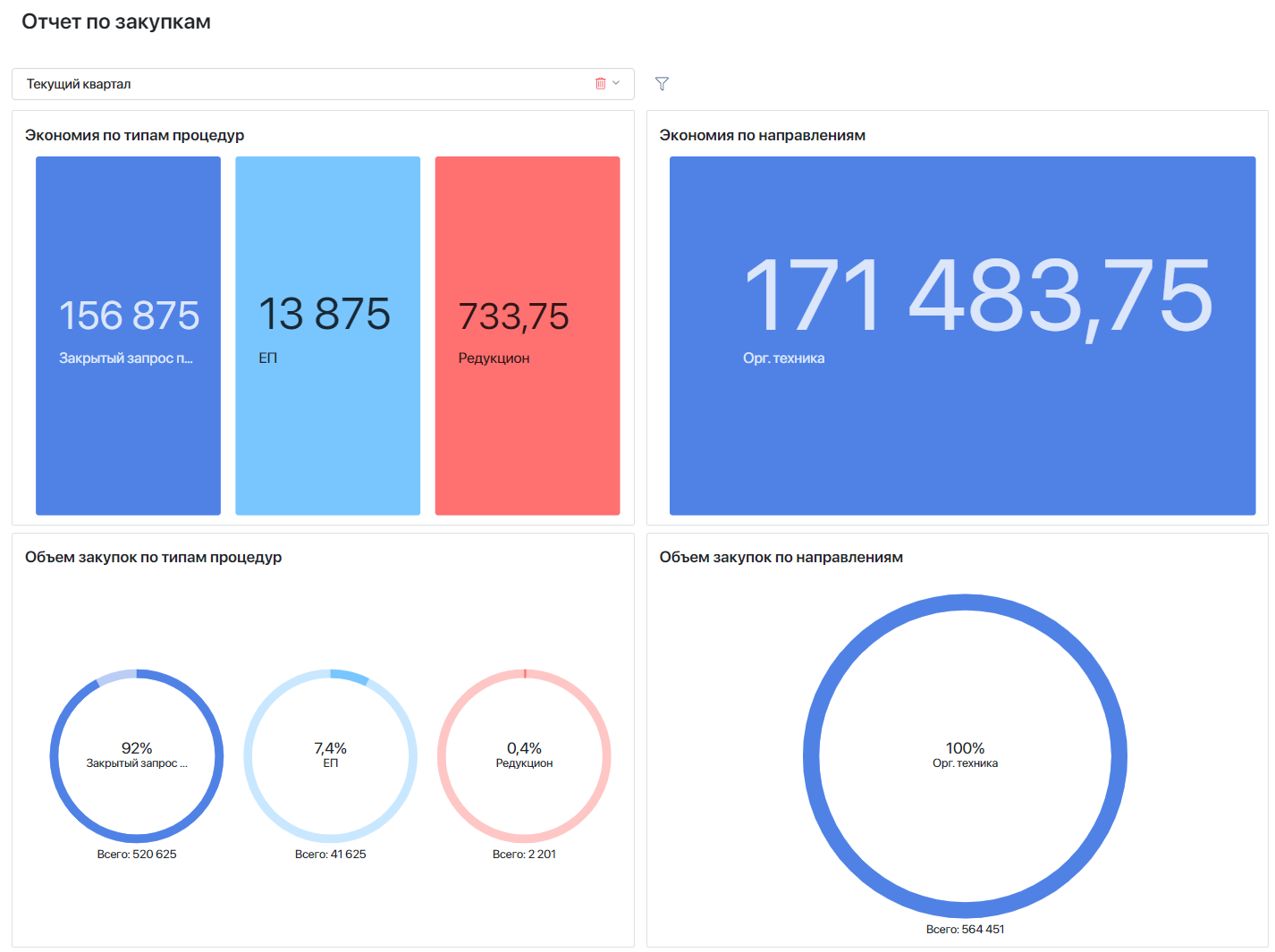Image resolution: width=1275 pixels, height=952 pixels.
Task: Click the 'Экономия по направлениям' widget title
Action: [762, 135]
